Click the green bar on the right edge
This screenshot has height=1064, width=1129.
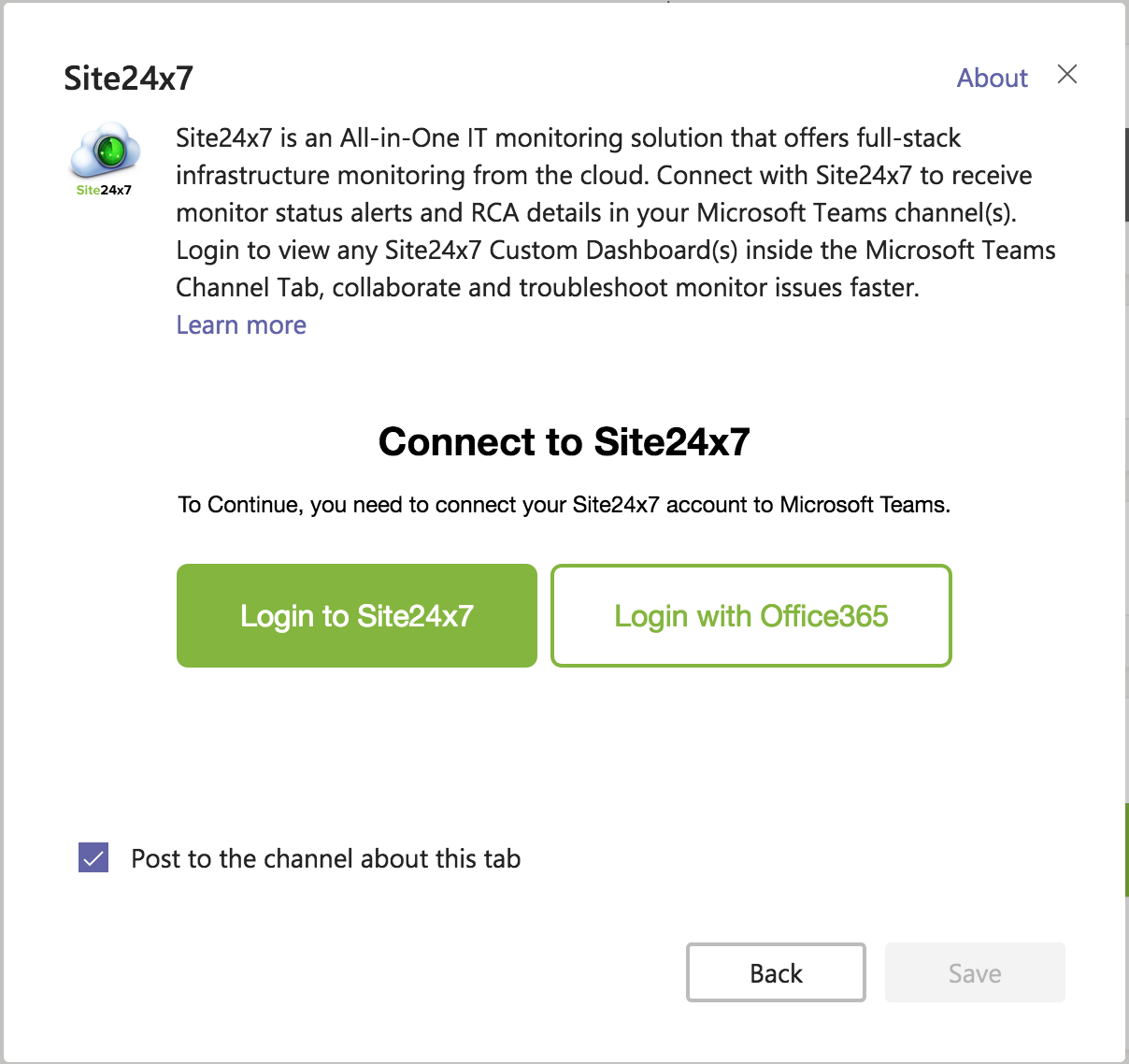click(x=1126, y=849)
